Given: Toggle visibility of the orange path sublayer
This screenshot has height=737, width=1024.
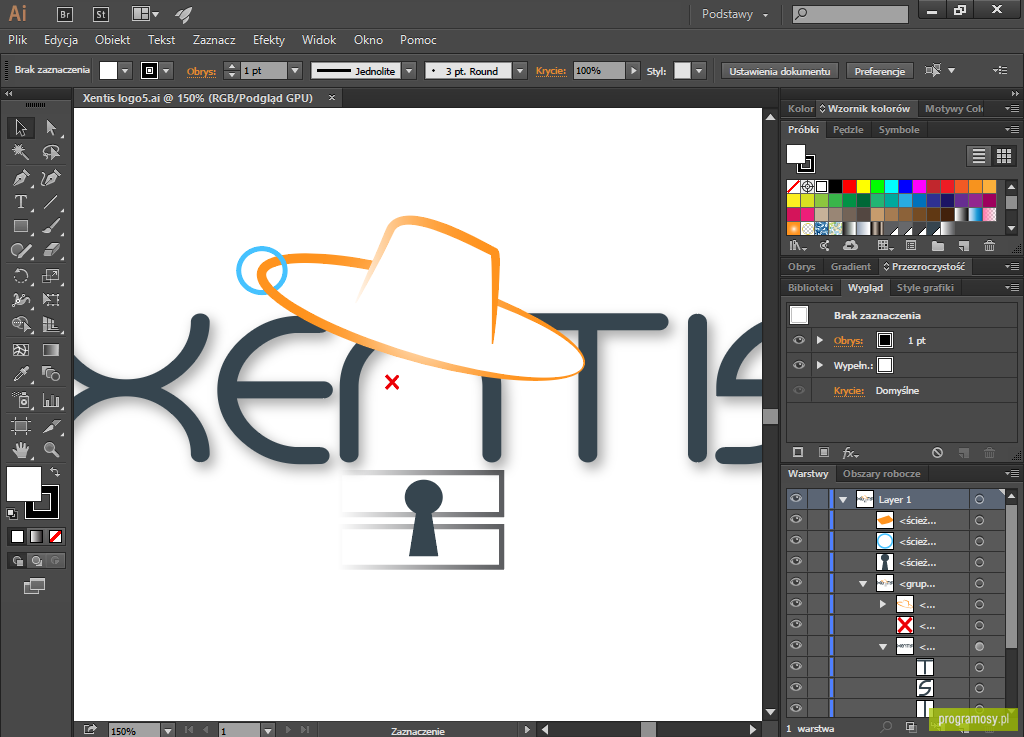Looking at the screenshot, I should [x=796, y=520].
